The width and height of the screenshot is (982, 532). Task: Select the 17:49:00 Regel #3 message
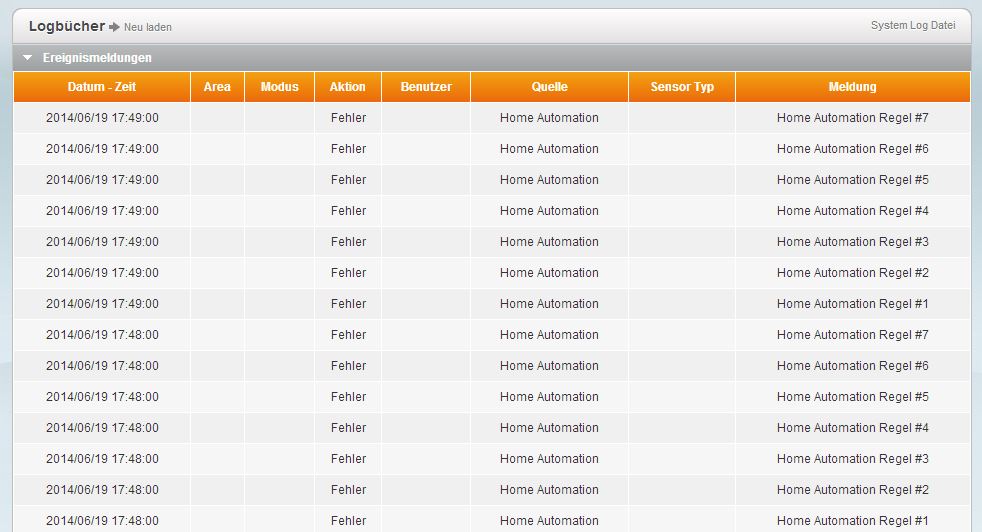tap(852, 242)
